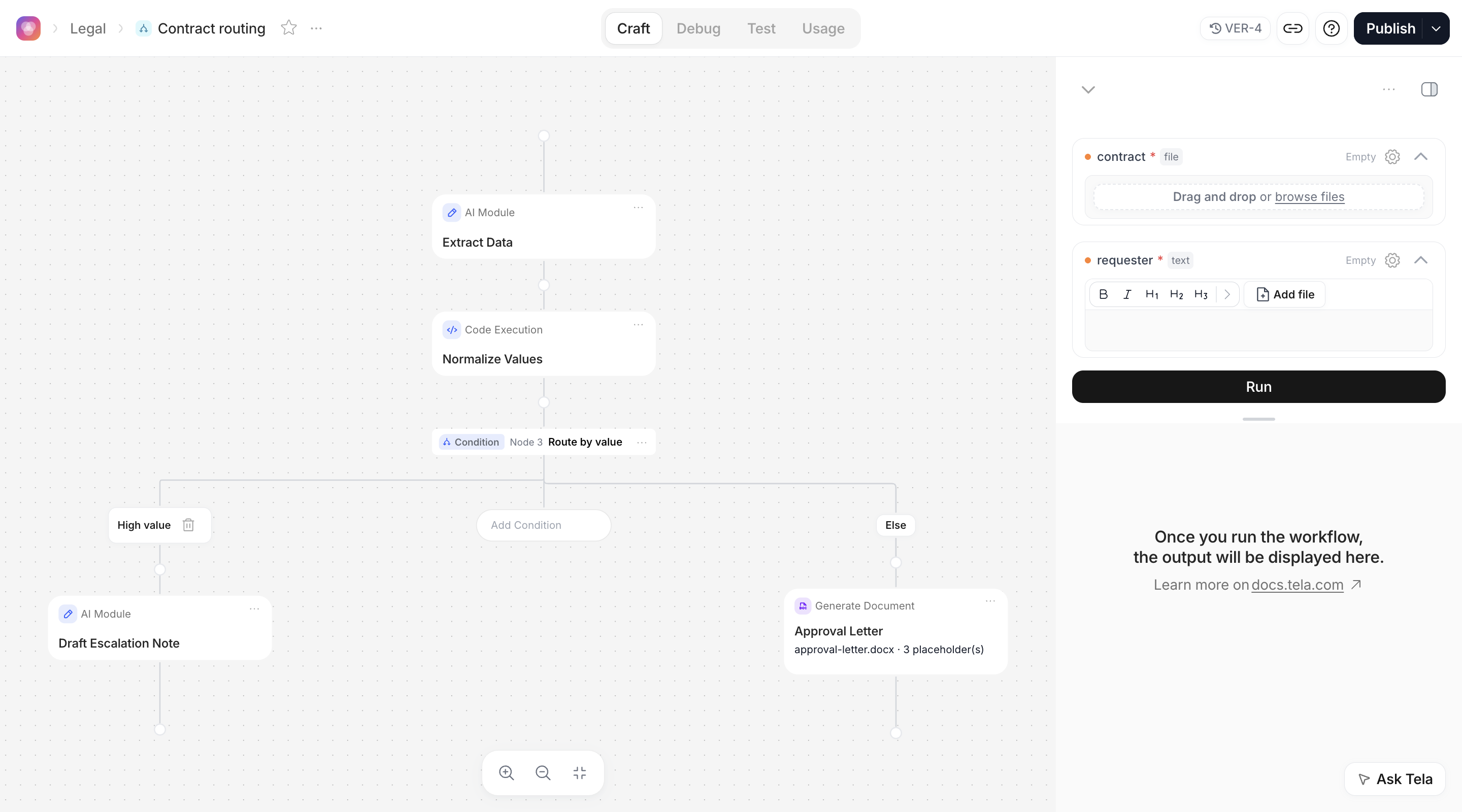Click Add file in requester editor

tap(1284, 294)
